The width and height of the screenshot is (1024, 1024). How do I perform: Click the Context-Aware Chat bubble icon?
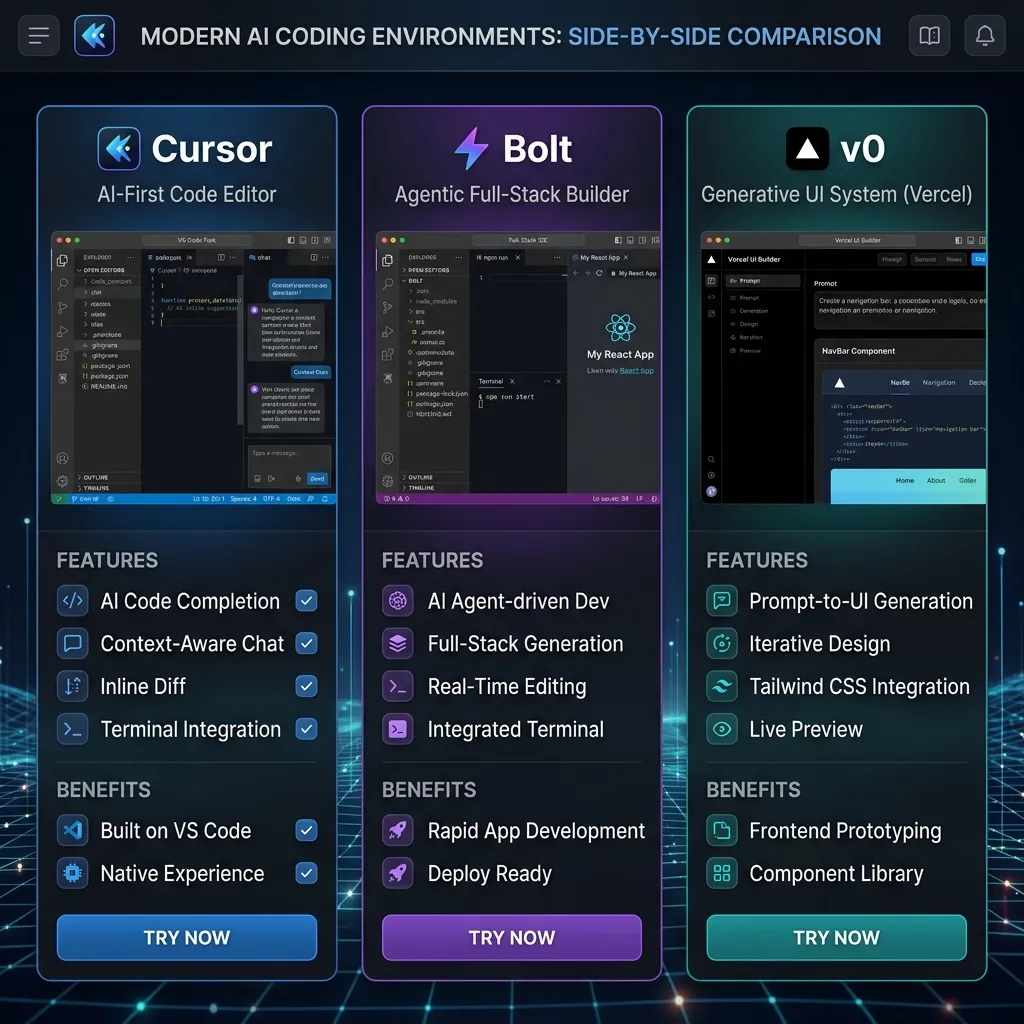point(72,643)
